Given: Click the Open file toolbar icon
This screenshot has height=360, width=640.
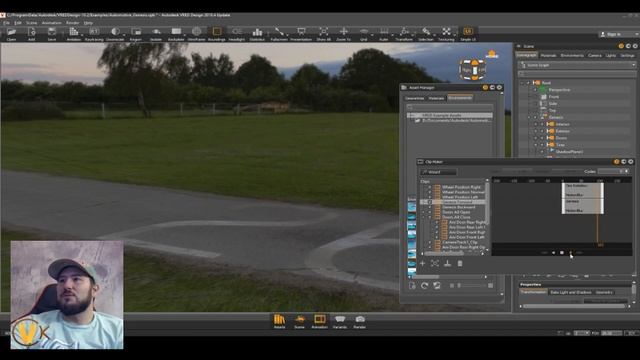Looking at the screenshot, I should [11, 32].
